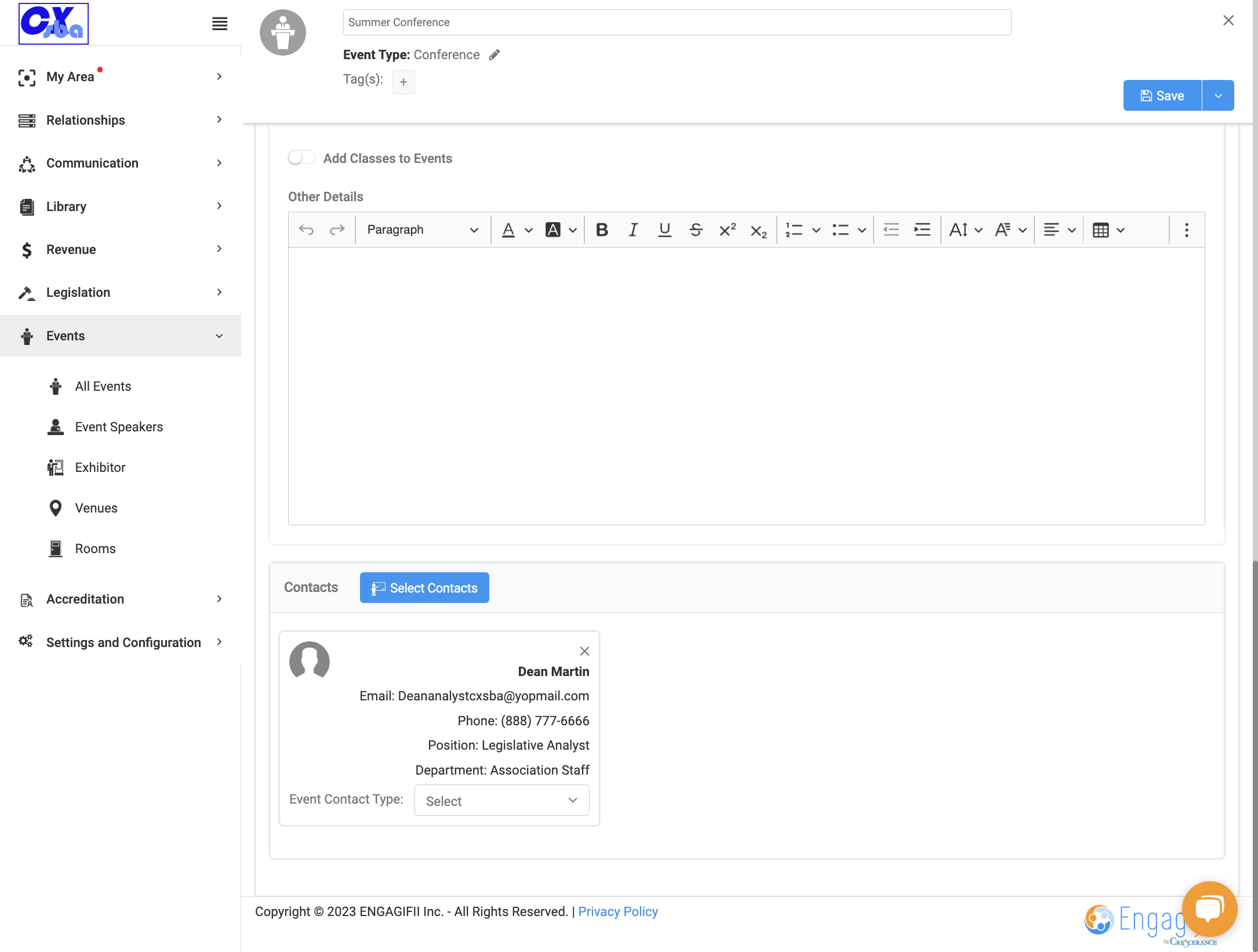
Task: Open Exhibitor in sidebar
Action: point(100,468)
